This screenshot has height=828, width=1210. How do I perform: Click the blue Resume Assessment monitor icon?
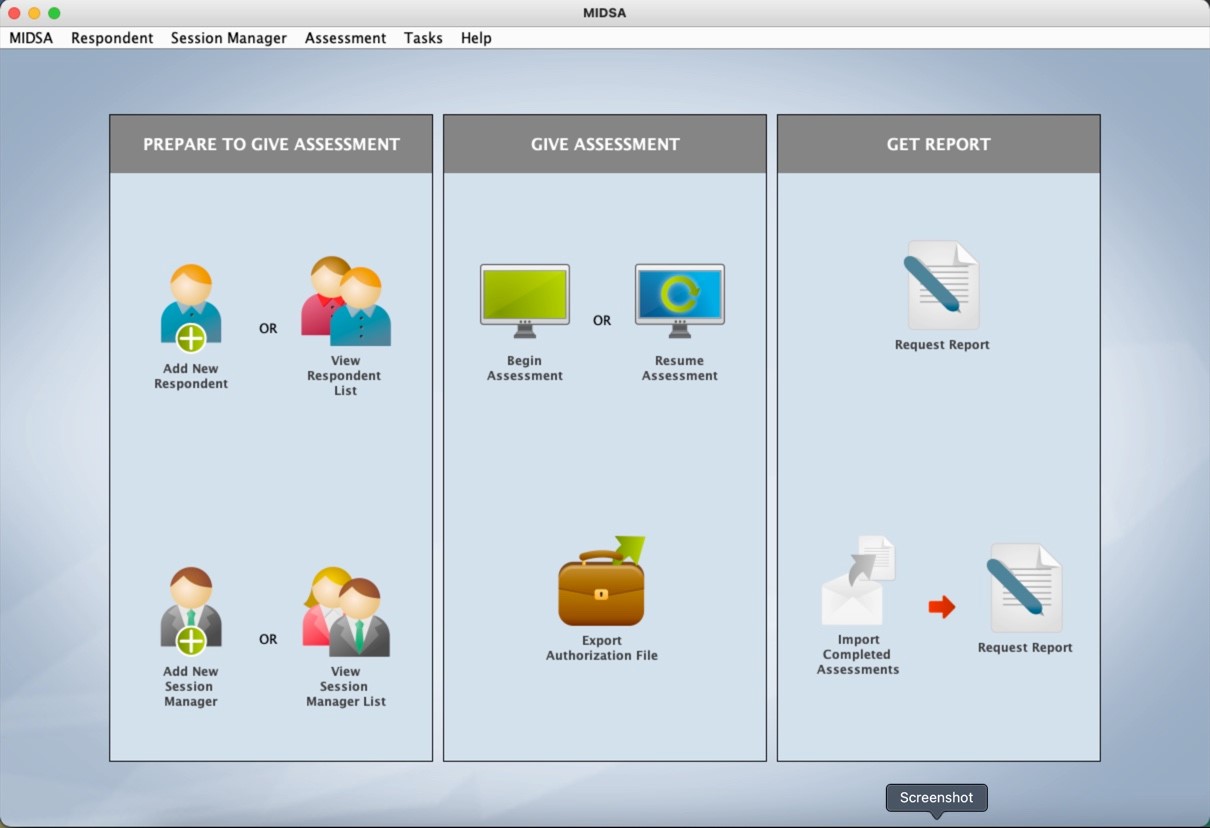point(680,302)
